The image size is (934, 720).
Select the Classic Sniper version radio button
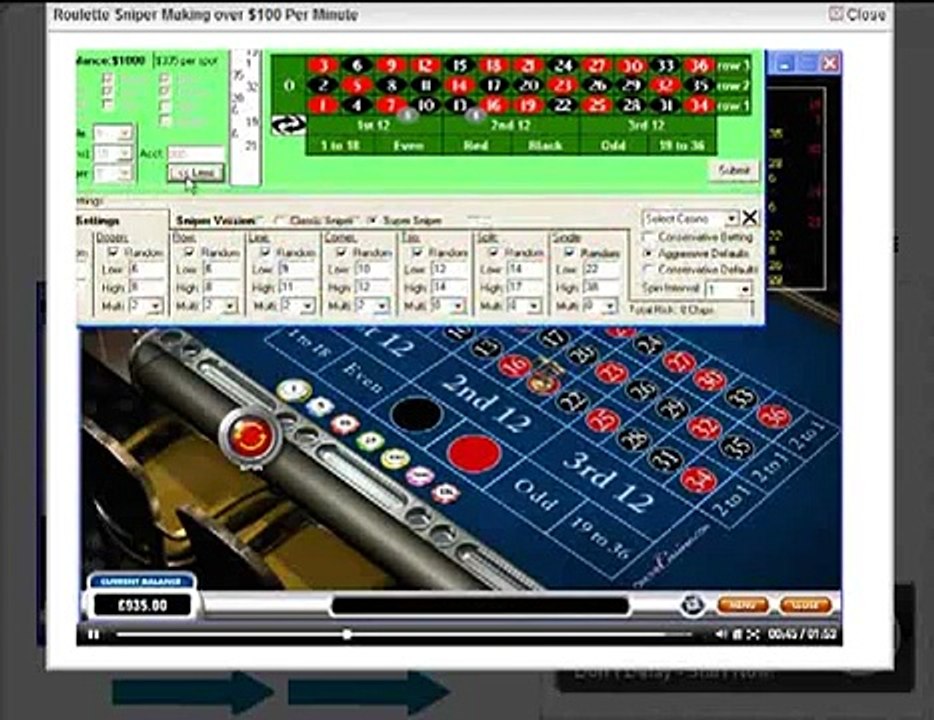[x=278, y=220]
